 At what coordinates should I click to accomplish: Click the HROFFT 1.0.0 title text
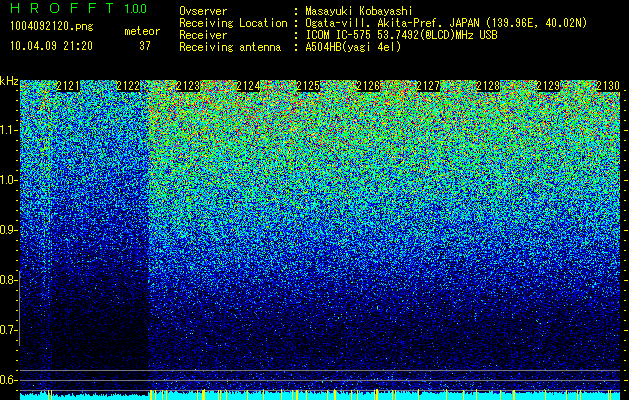79,8
